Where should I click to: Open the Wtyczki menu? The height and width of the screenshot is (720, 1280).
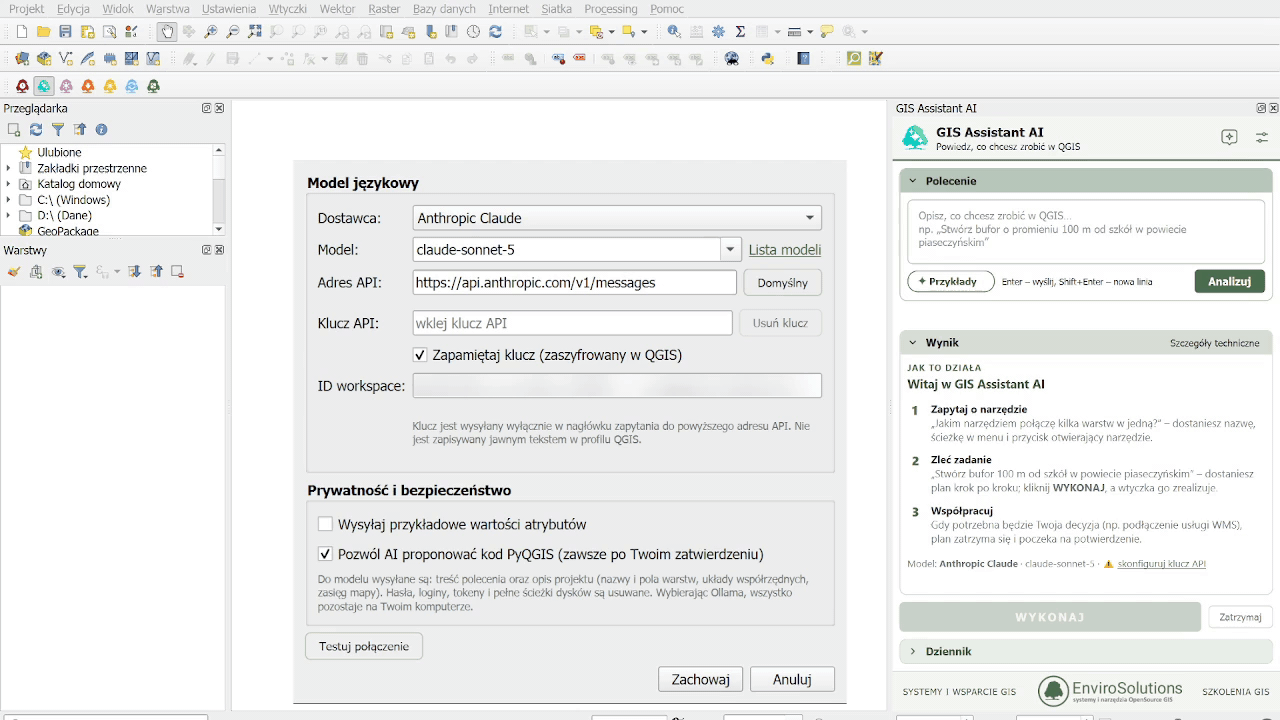pos(288,9)
